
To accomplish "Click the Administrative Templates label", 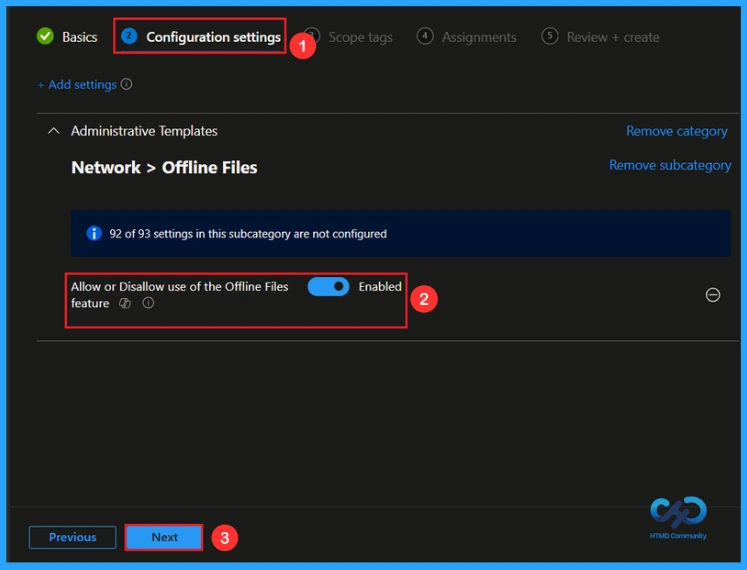I will coord(144,131).
